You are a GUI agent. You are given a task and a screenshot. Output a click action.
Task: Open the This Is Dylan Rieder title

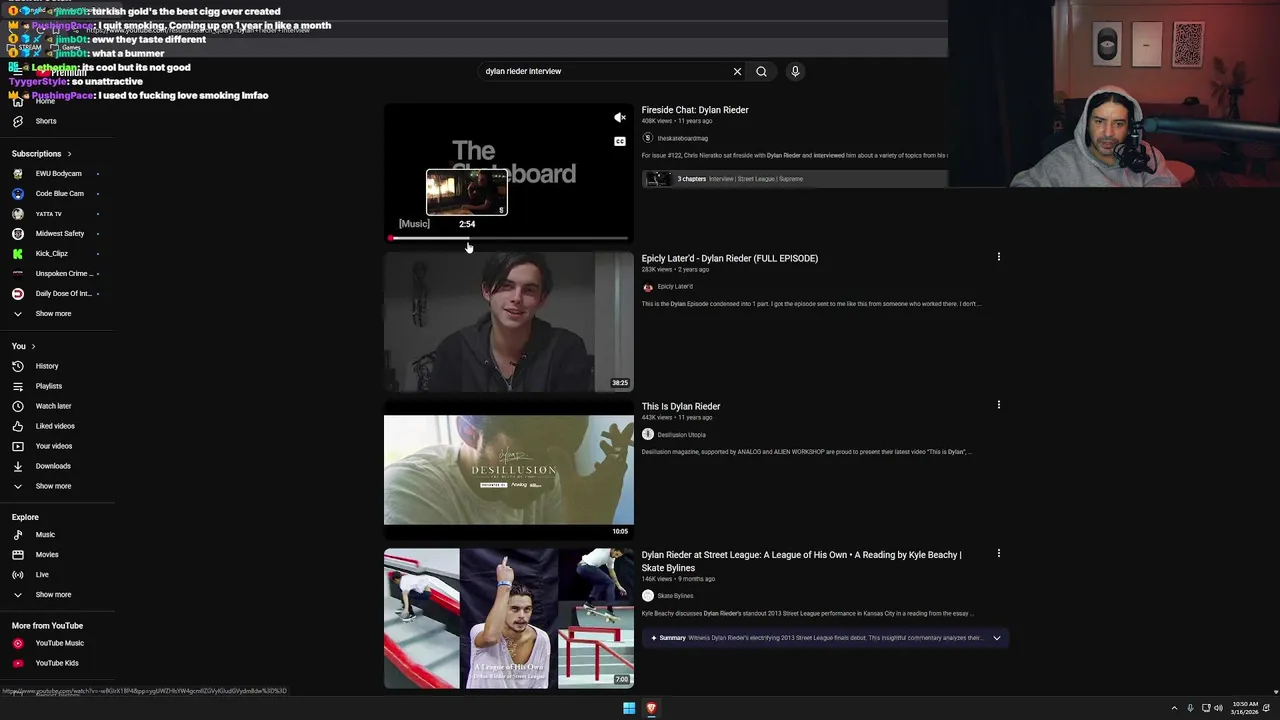tap(681, 406)
